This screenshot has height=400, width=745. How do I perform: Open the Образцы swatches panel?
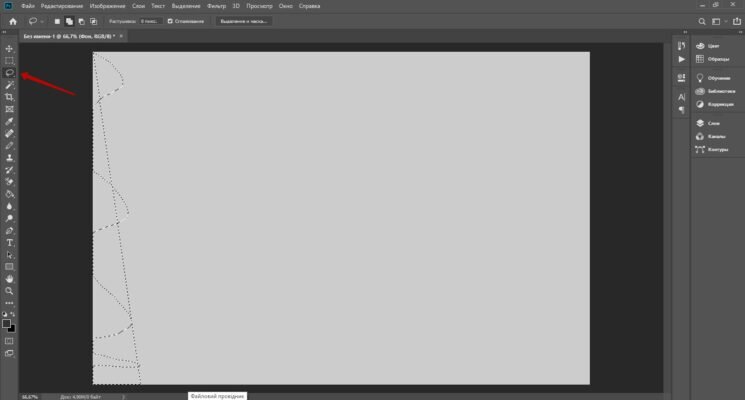pyautogui.click(x=712, y=59)
